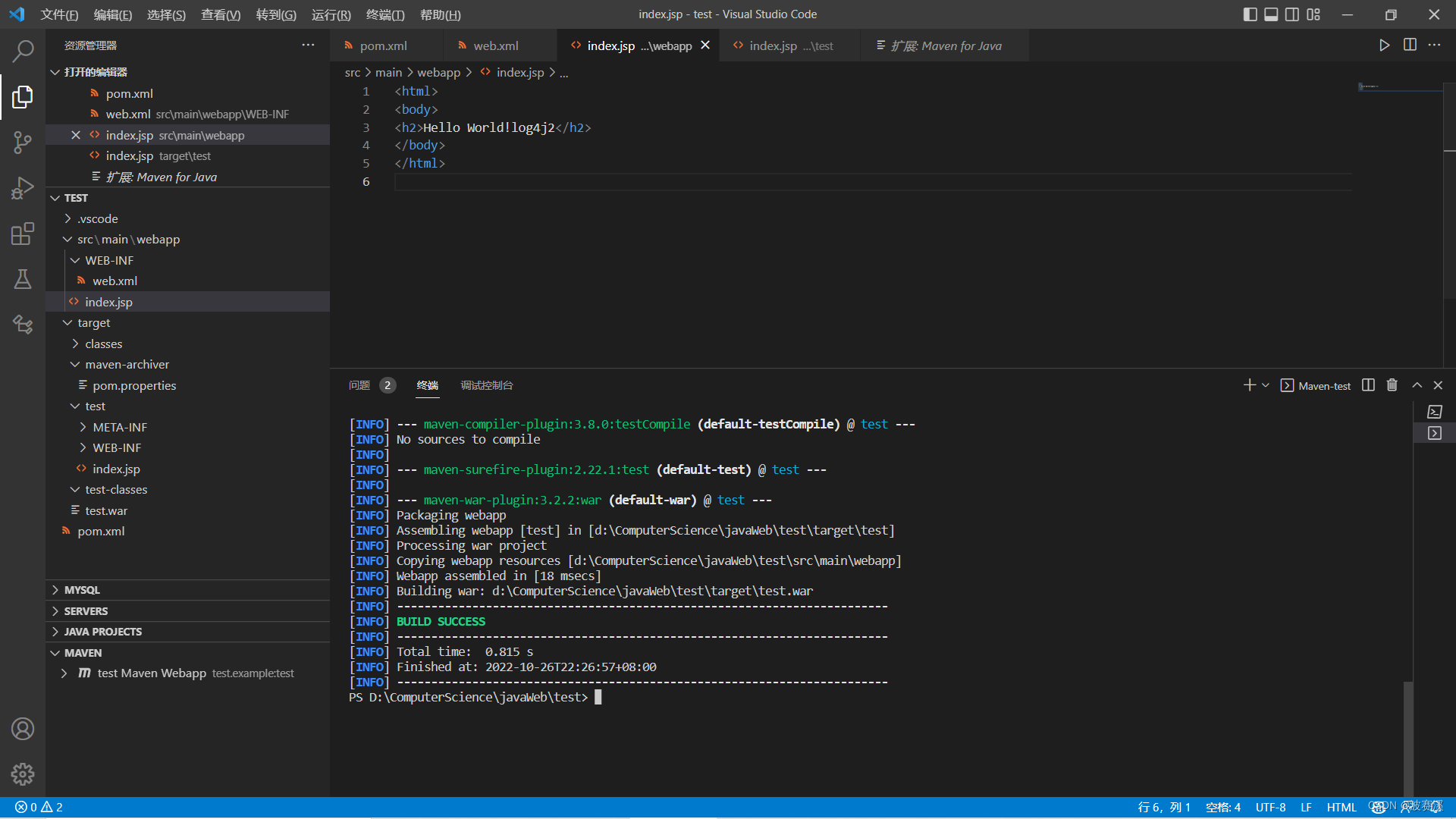Kill terminal with trash icon
Image resolution: width=1456 pixels, height=819 pixels.
click(1392, 385)
